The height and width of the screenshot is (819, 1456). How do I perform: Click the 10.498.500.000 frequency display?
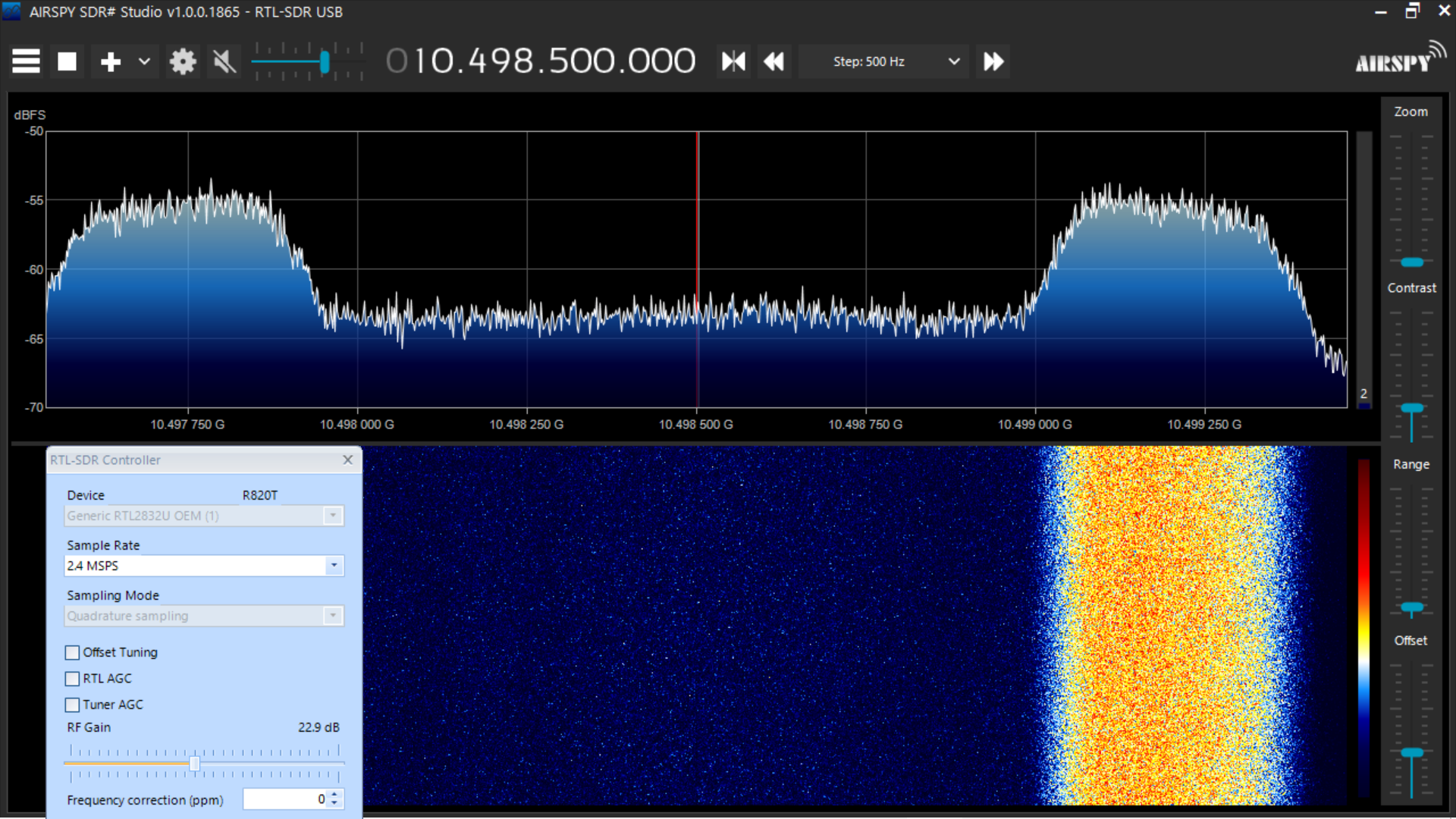pos(541,61)
